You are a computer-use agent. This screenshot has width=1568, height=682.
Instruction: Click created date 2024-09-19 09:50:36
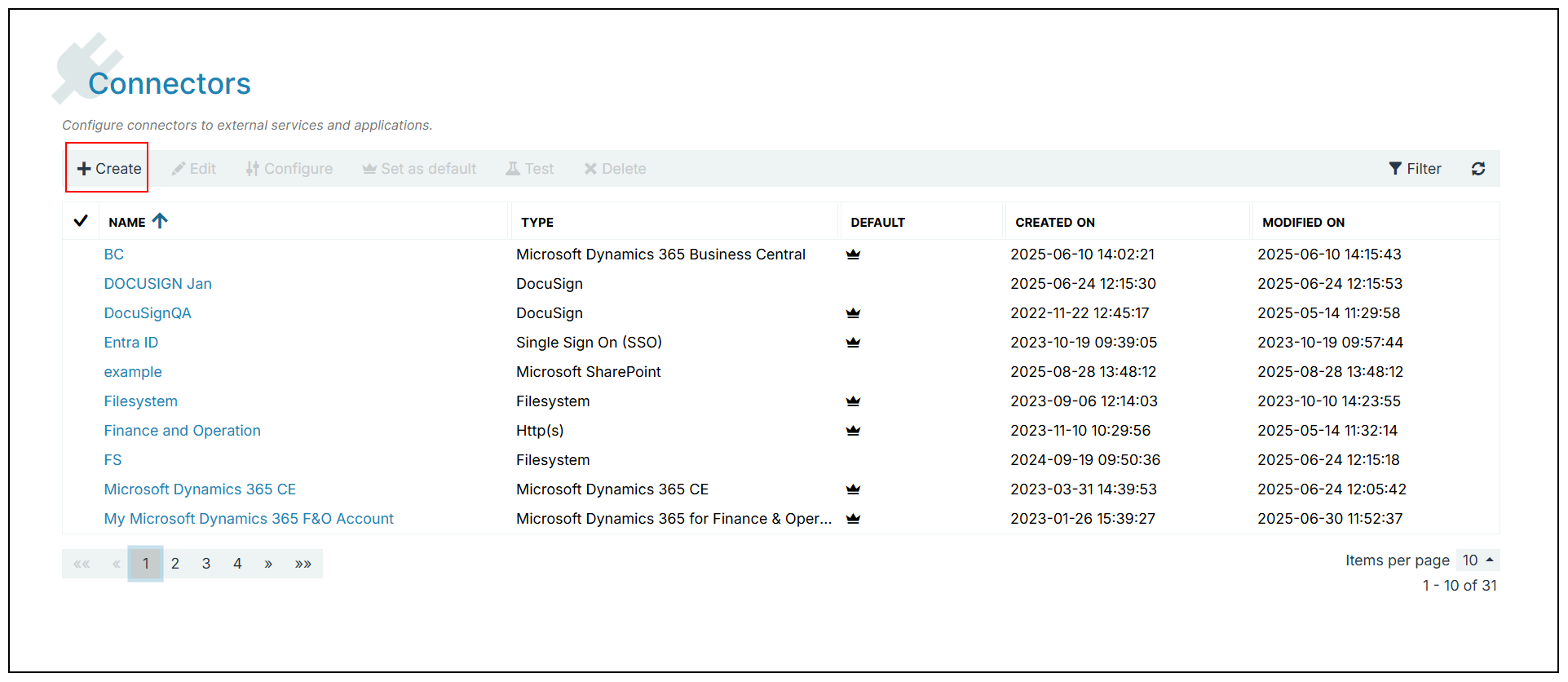(1085, 460)
